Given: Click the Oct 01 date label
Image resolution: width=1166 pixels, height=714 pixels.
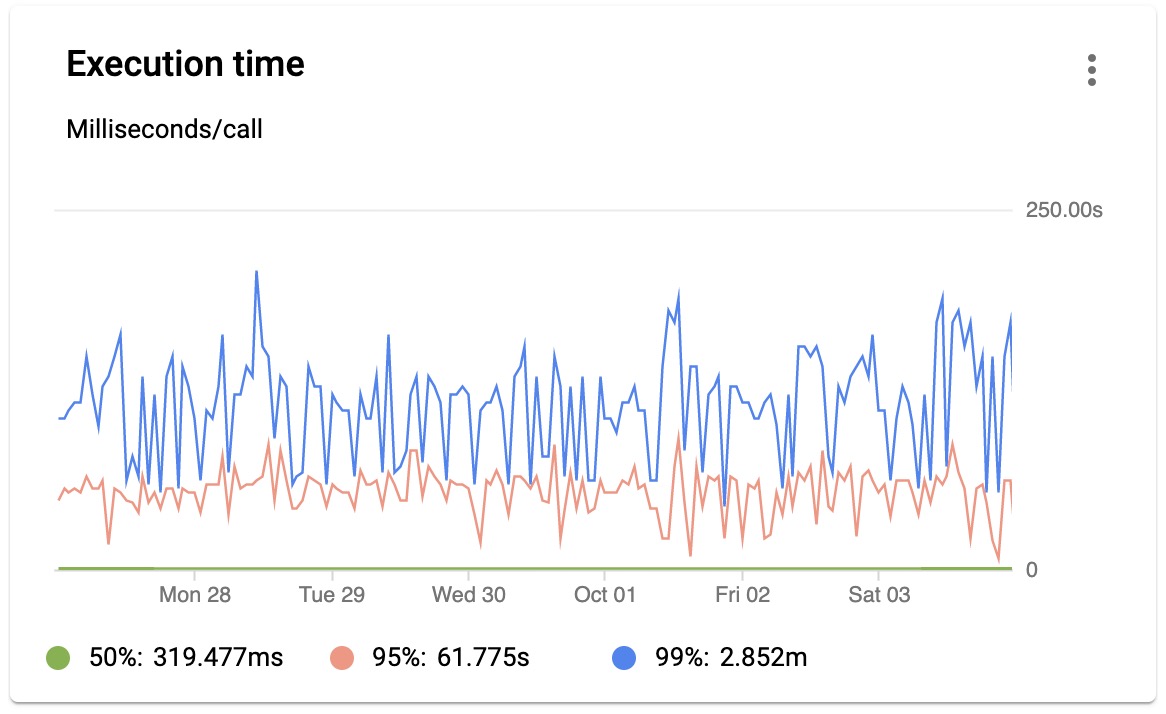Looking at the screenshot, I should click(604, 594).
